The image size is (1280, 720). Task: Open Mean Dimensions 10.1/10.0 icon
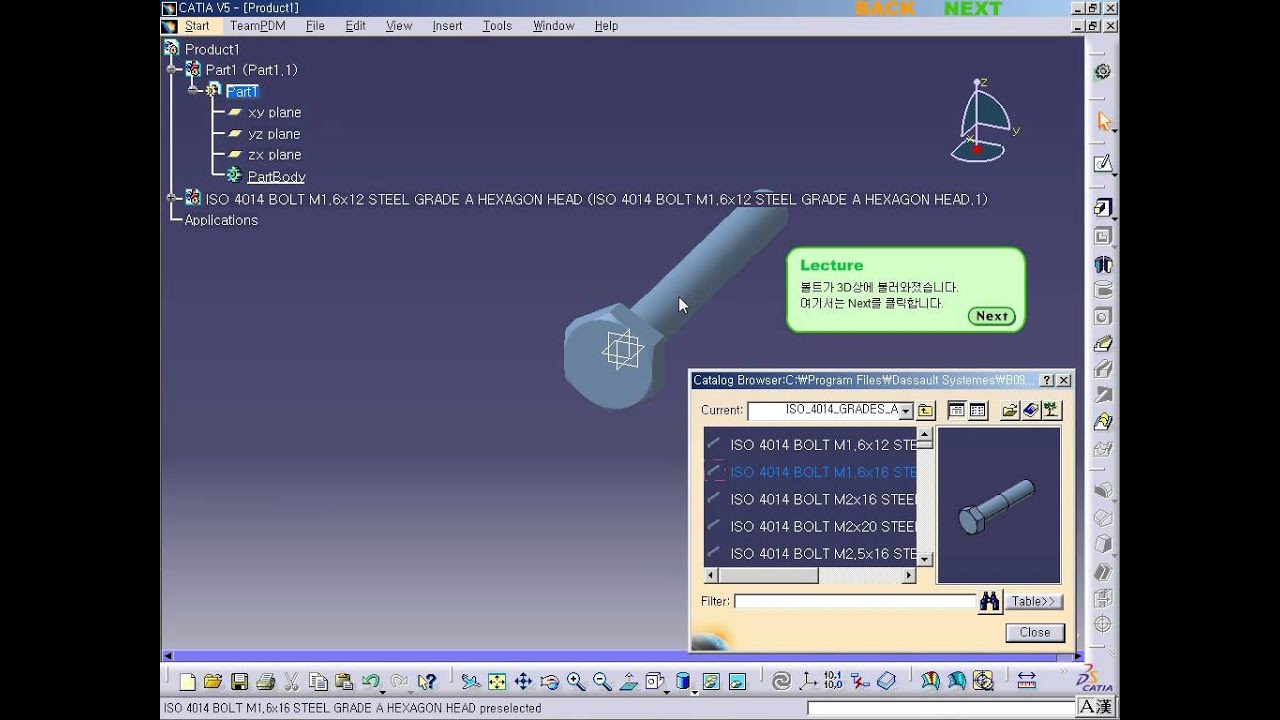(833, 682)
